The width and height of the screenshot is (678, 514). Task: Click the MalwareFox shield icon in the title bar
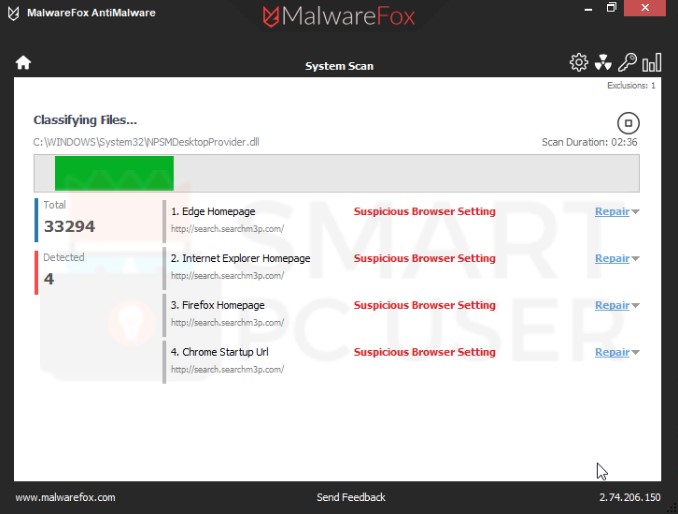(13, 13)
